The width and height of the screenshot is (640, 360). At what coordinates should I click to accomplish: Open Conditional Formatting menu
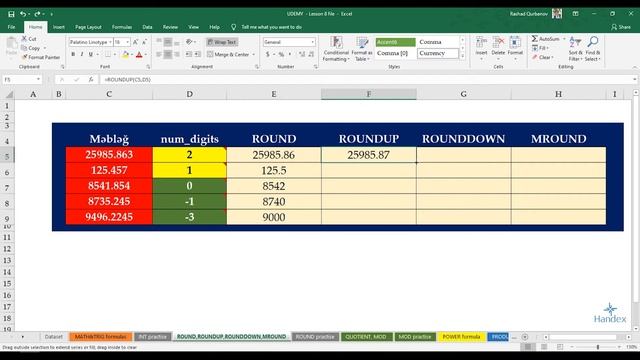point(336,49)
